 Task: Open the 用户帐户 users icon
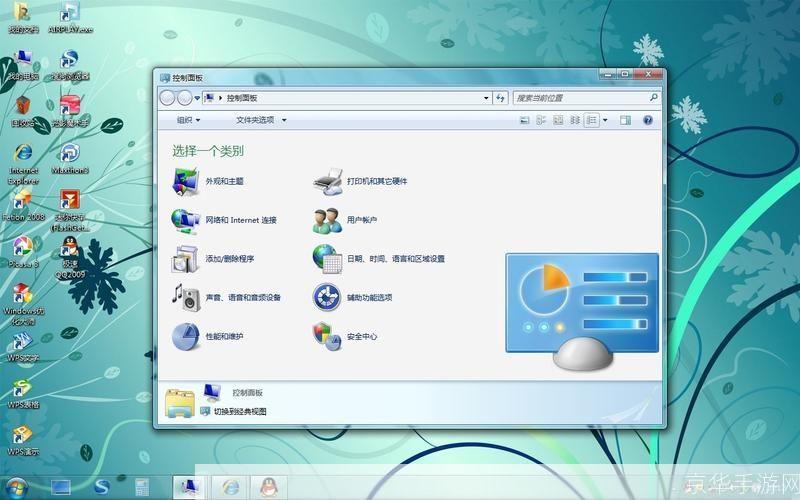(328, 220)
